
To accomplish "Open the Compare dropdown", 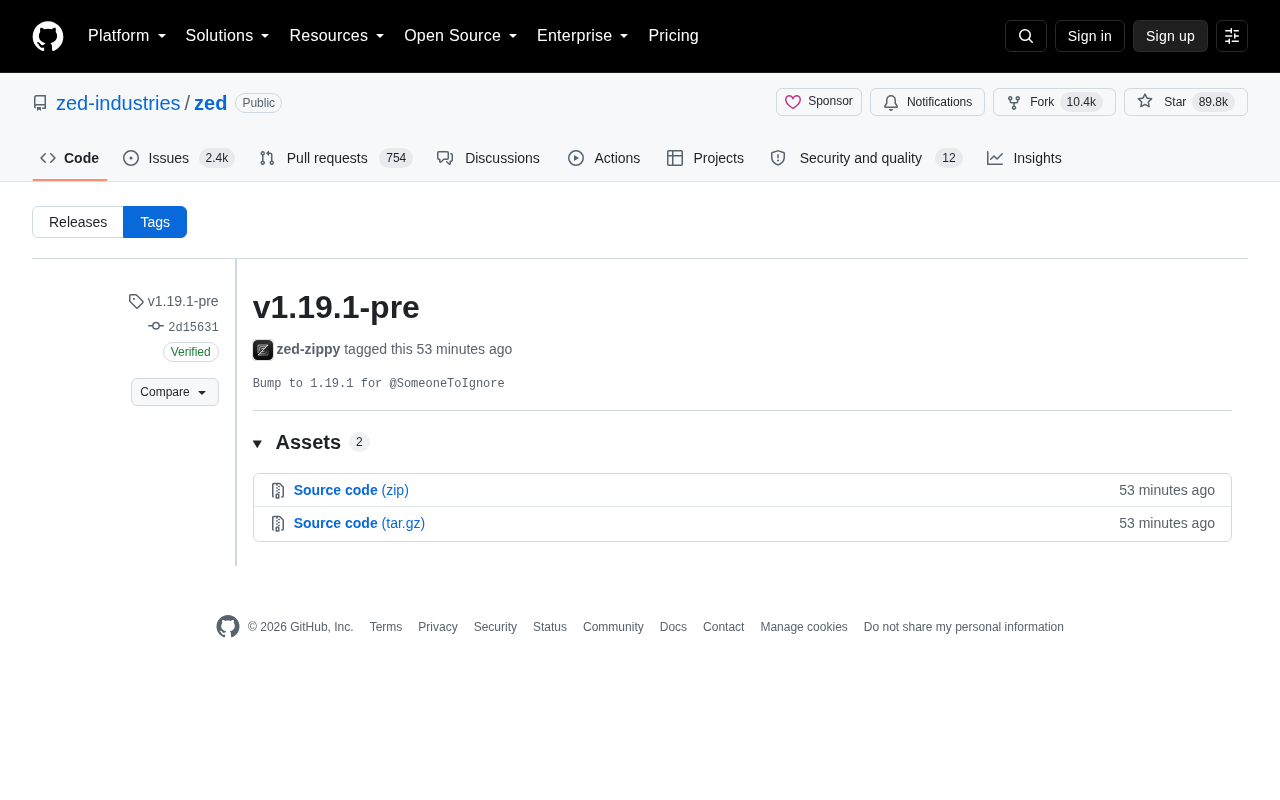I will (175, 392).
